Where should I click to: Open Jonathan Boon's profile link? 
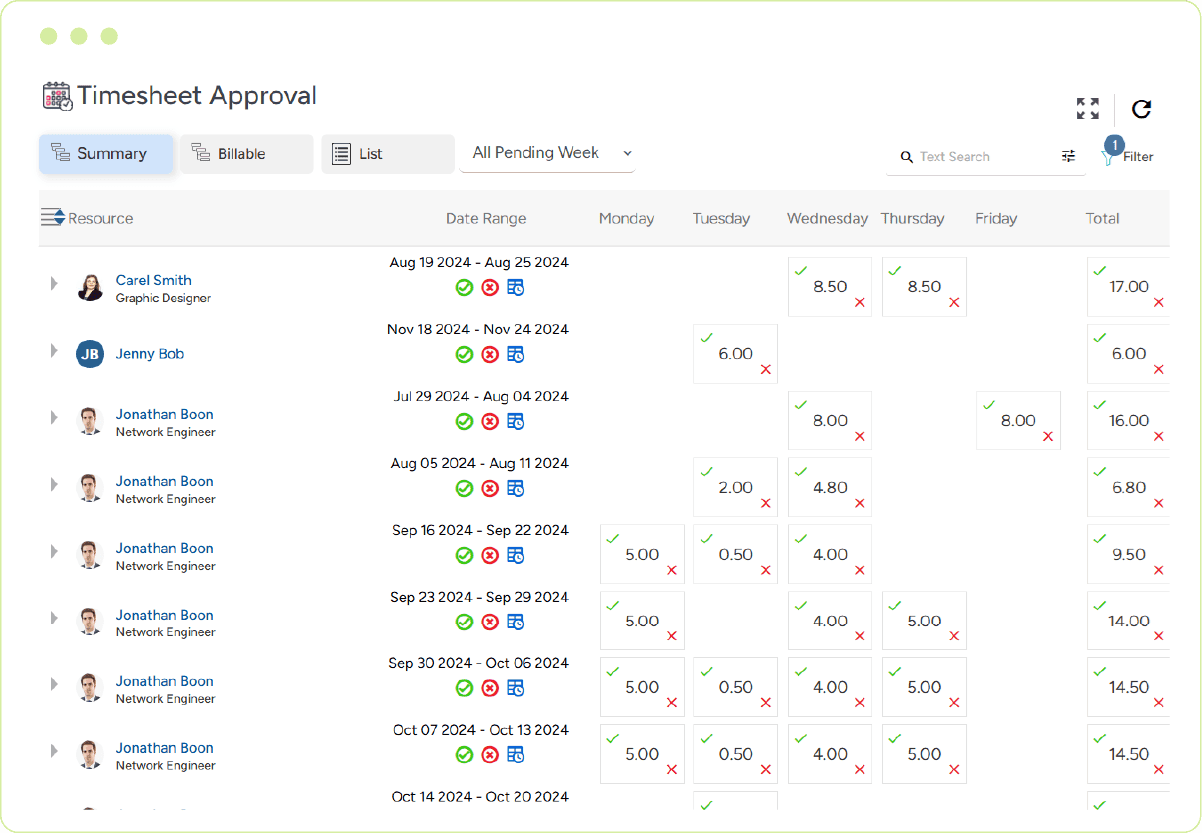point(164,414)
